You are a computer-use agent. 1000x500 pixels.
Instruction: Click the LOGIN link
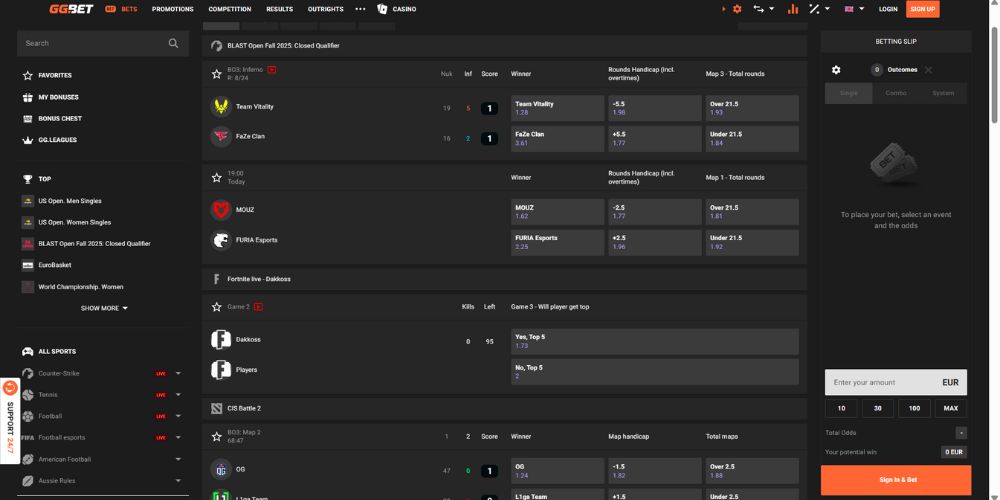(888, 9)
